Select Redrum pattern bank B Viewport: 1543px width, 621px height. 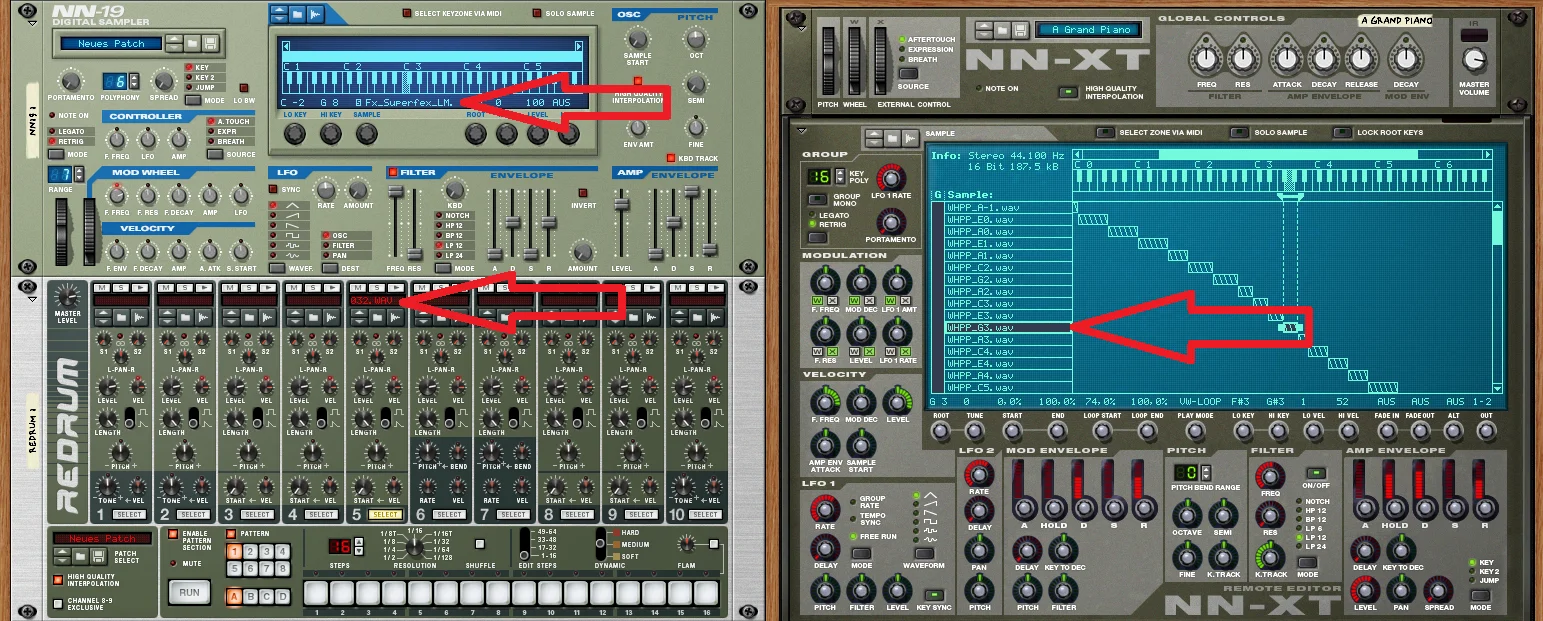250,598
